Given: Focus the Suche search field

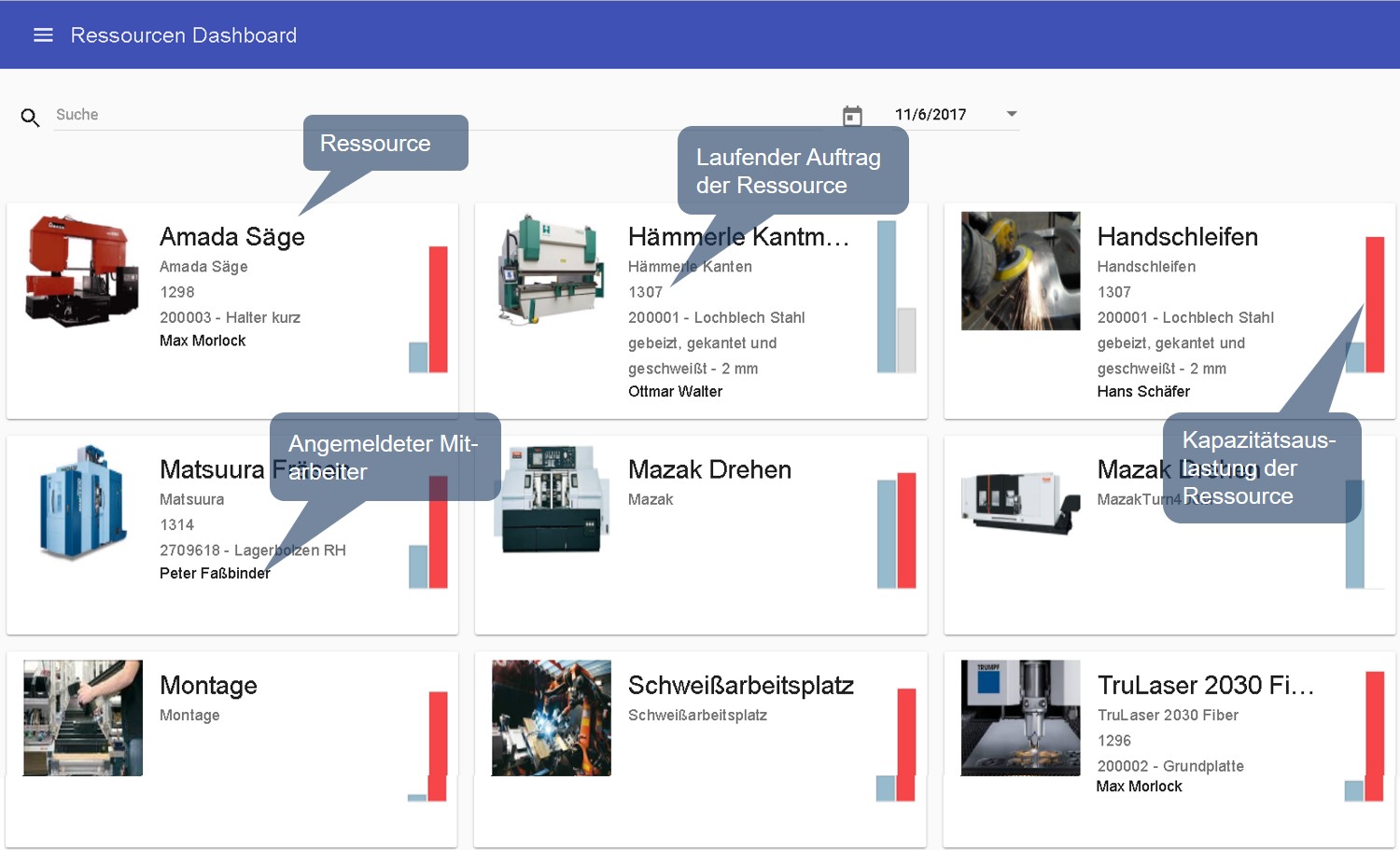Looking at the screenshot, I should click(439, 115).
